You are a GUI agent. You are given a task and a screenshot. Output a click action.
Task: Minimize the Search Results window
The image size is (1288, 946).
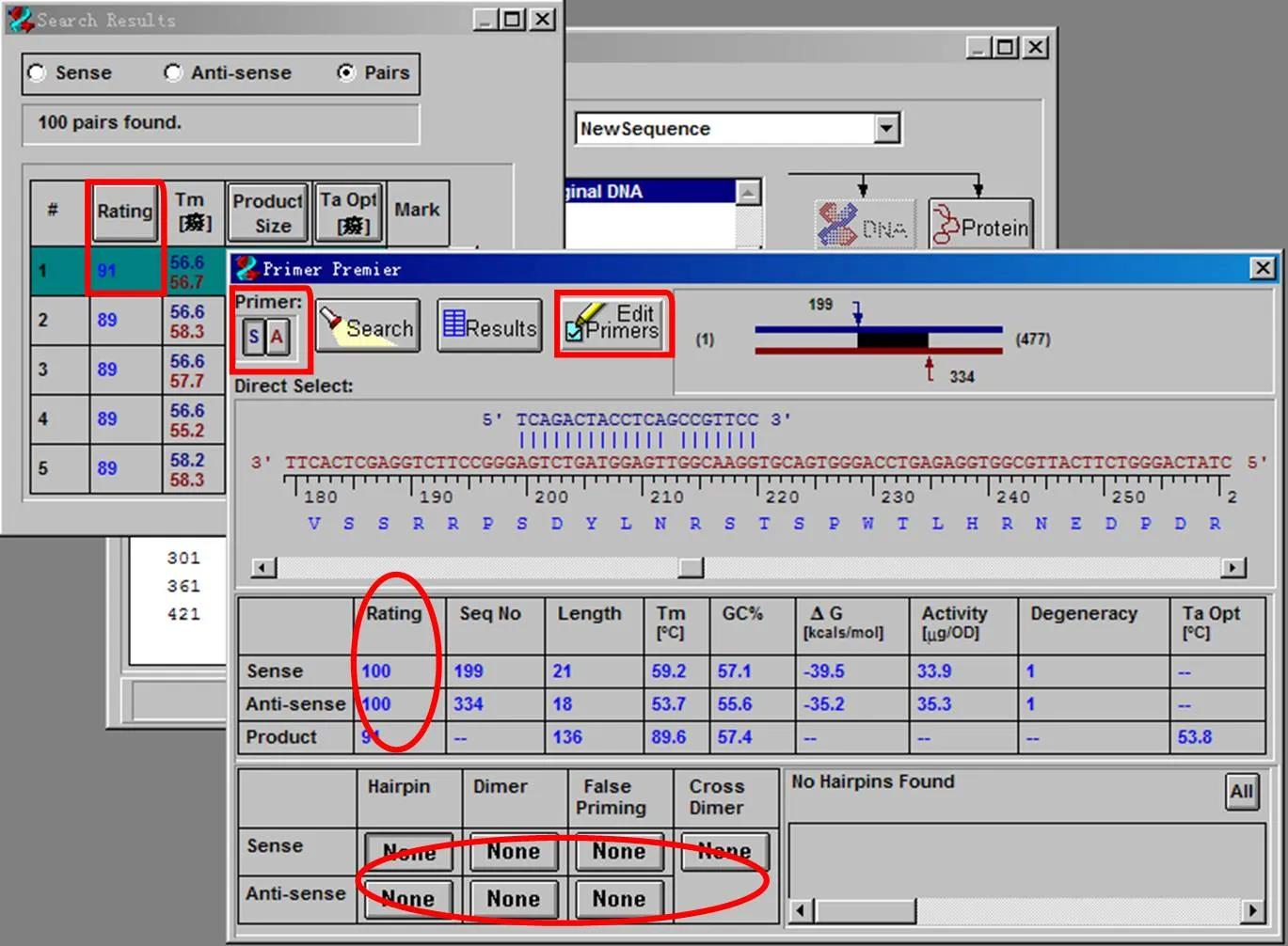[x=485, y=20]
